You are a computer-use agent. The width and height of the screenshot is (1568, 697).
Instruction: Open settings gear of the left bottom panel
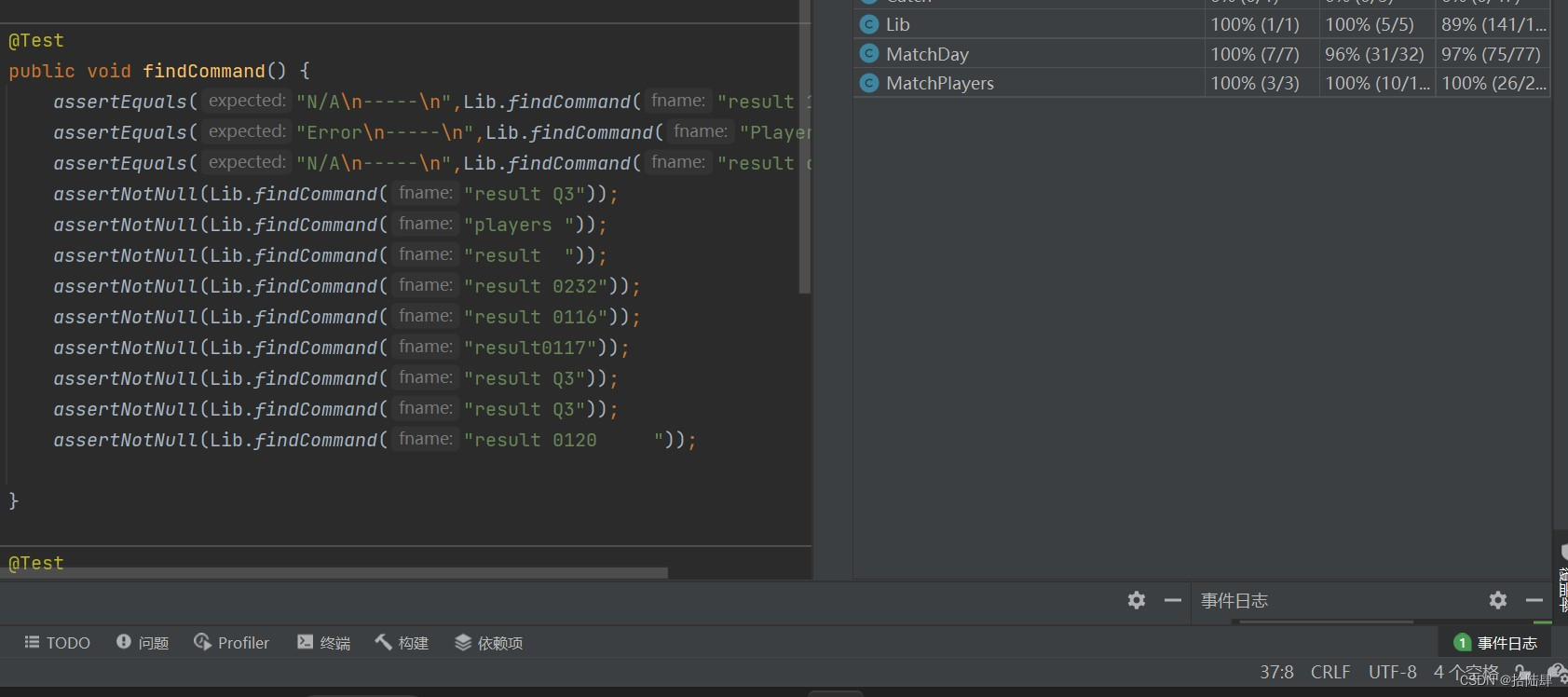(x=1137, y=600)
